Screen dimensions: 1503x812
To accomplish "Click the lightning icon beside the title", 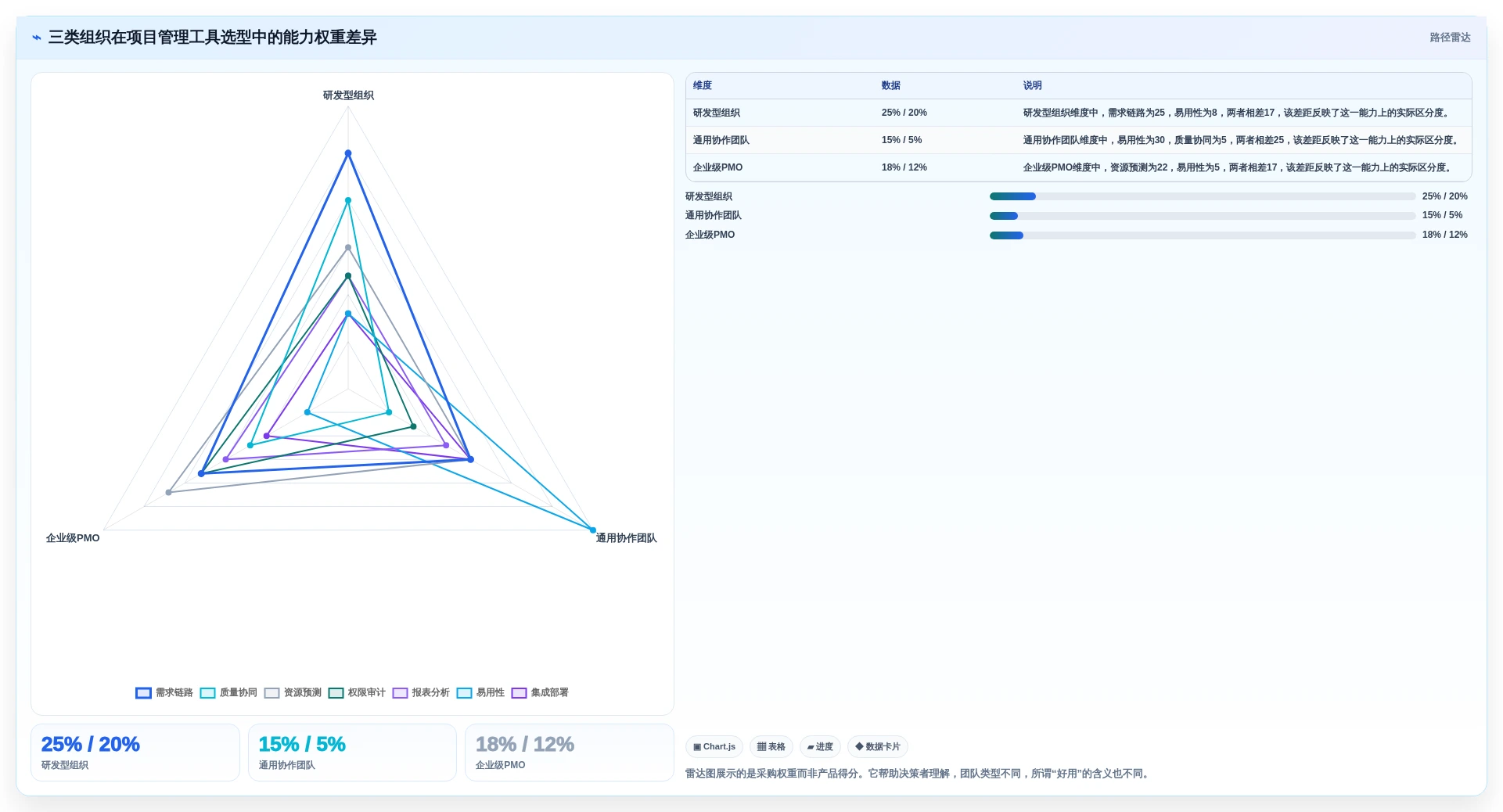I will [x=37, y=38].
